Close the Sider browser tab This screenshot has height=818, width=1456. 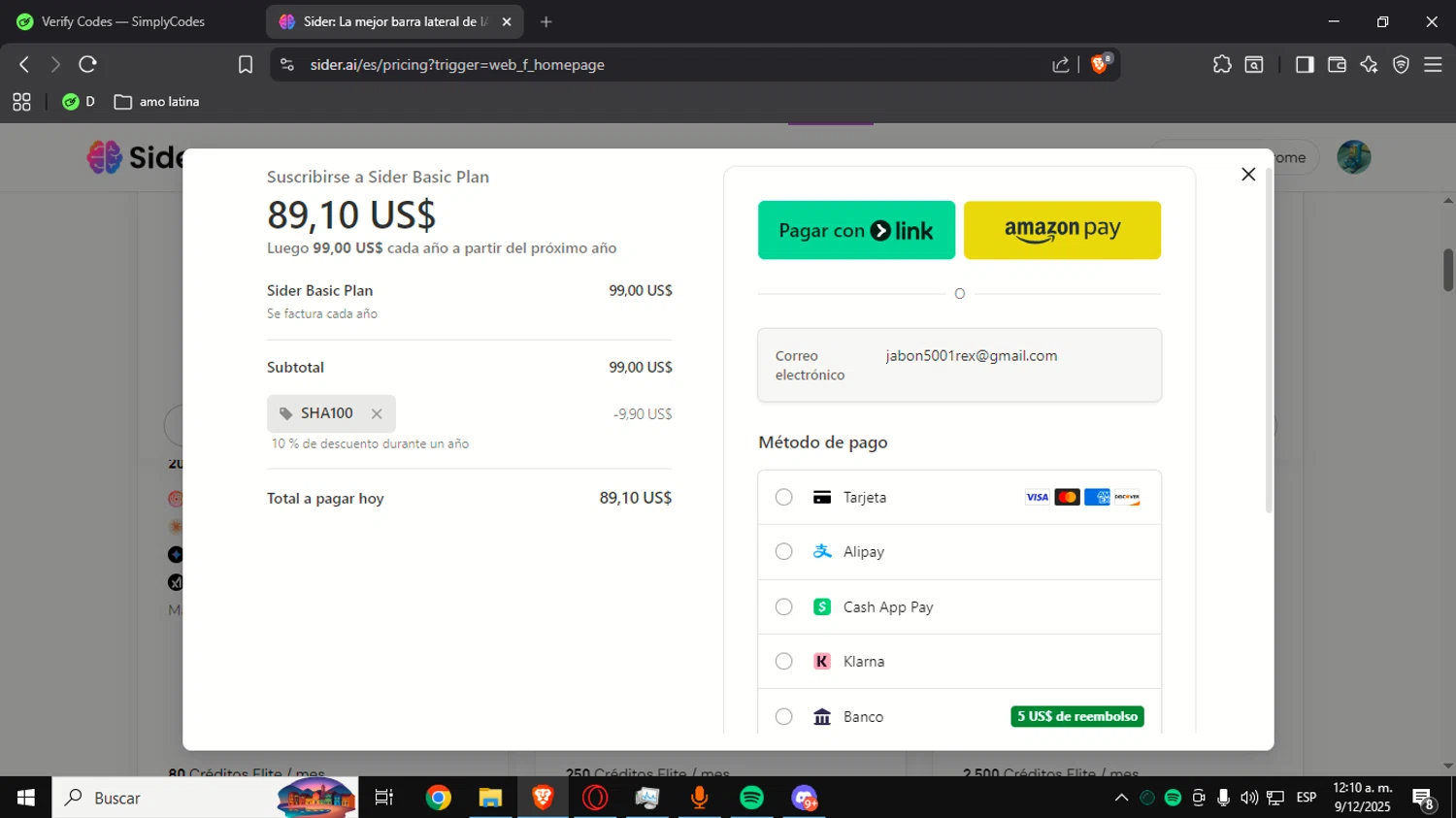click(506, 21)
